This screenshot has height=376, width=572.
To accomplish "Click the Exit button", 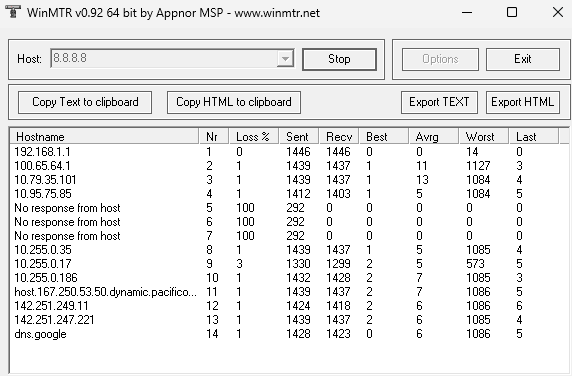I will (522, 59).
